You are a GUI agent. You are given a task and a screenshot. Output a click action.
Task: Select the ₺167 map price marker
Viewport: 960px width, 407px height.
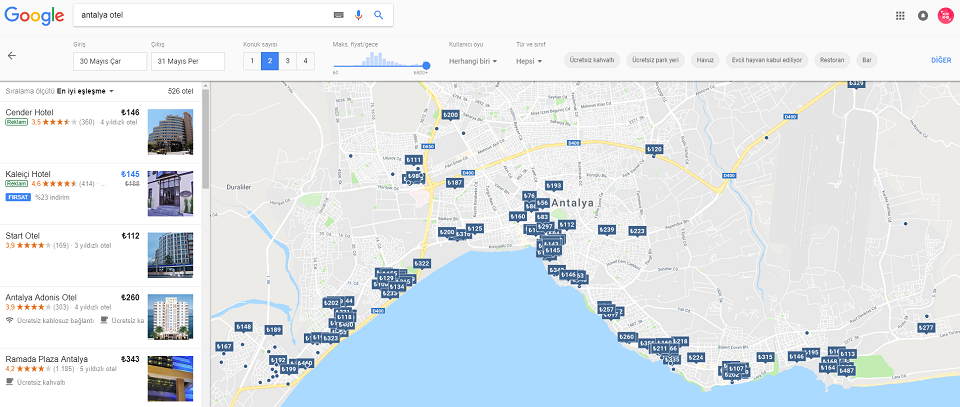224,346
